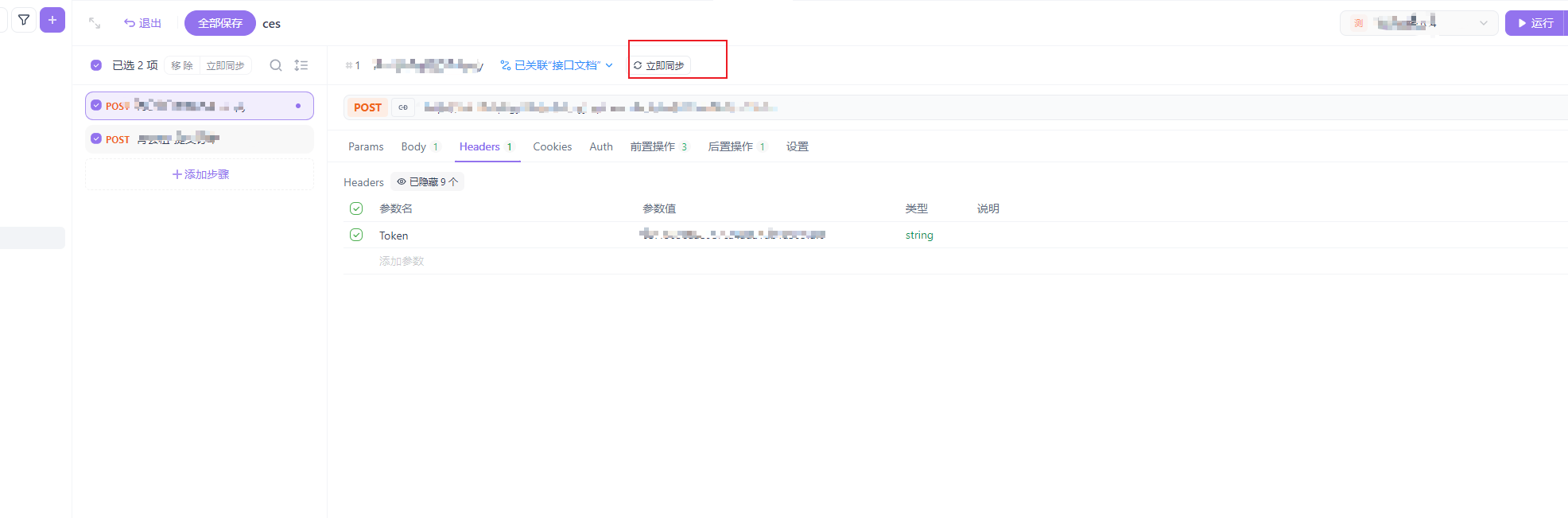
Task: Uncheck the second POST step checkbox
Action: 96,138
